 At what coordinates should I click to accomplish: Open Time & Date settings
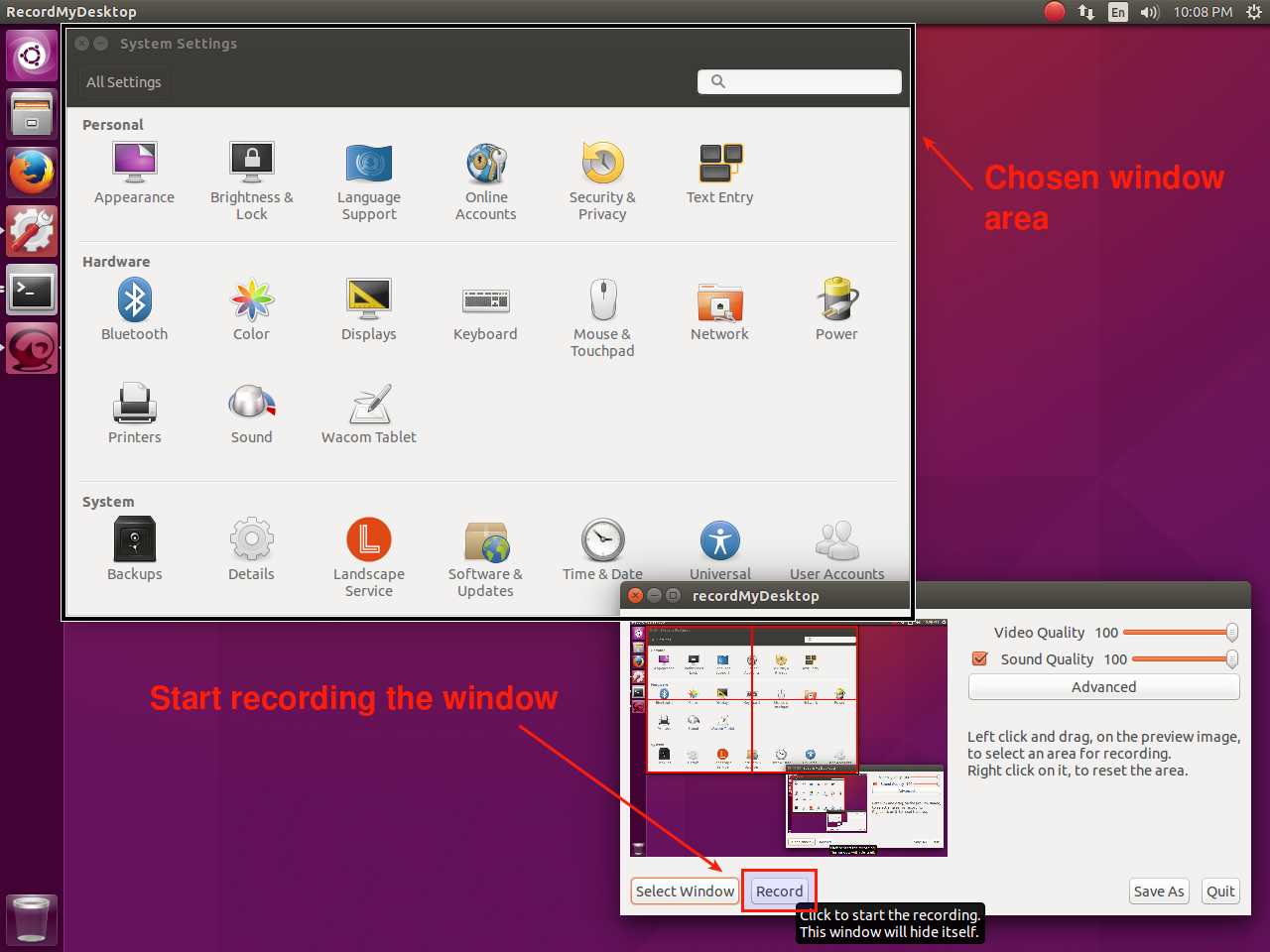(602, 549)
